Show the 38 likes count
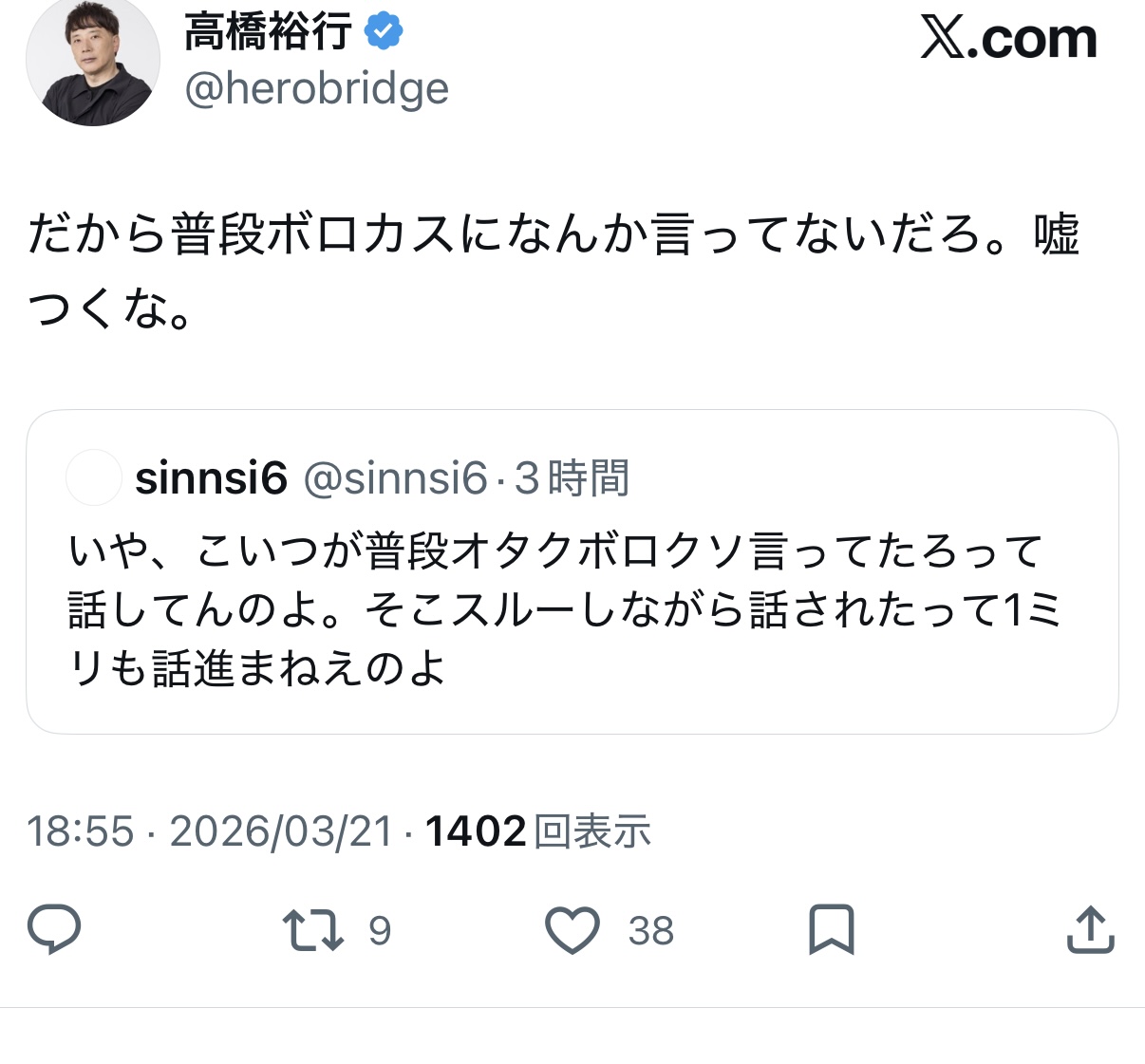The width and height of the screenshot is (1145, 1064). [x=651, y=931]
